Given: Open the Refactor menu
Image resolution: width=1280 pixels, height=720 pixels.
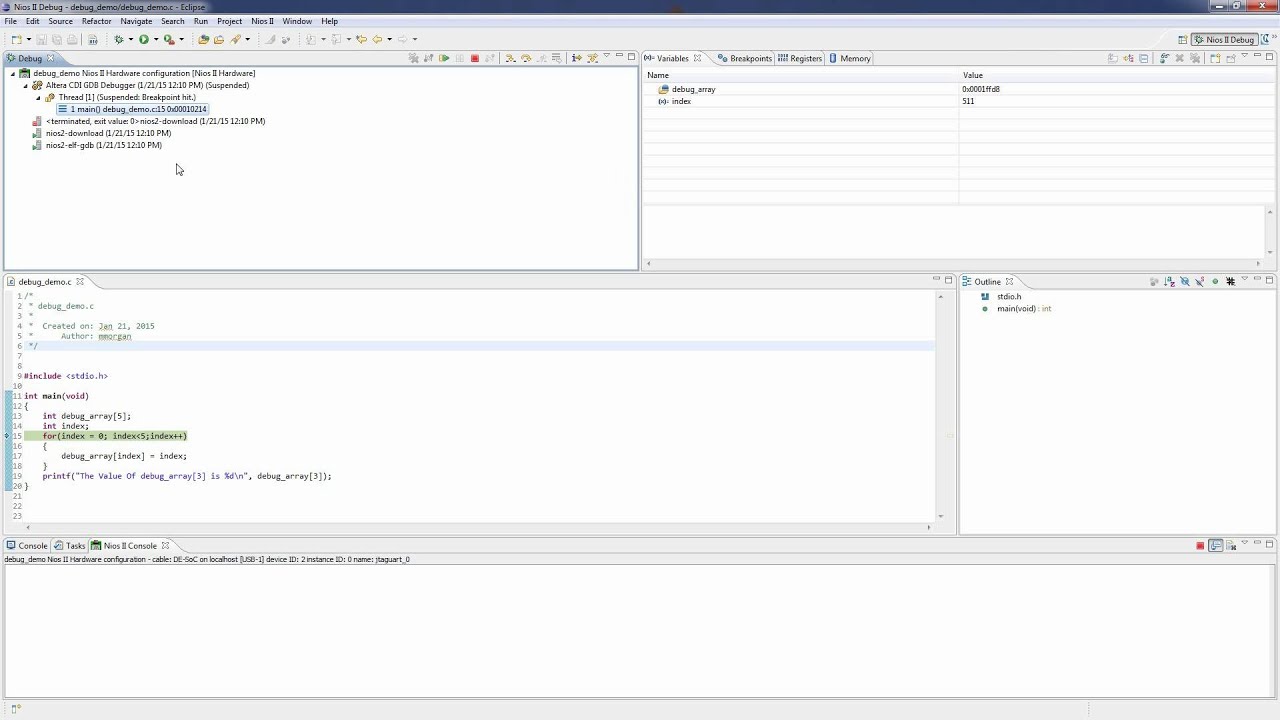Looking at the screenshot, I should pyautogui.click(x=96, y=21).
